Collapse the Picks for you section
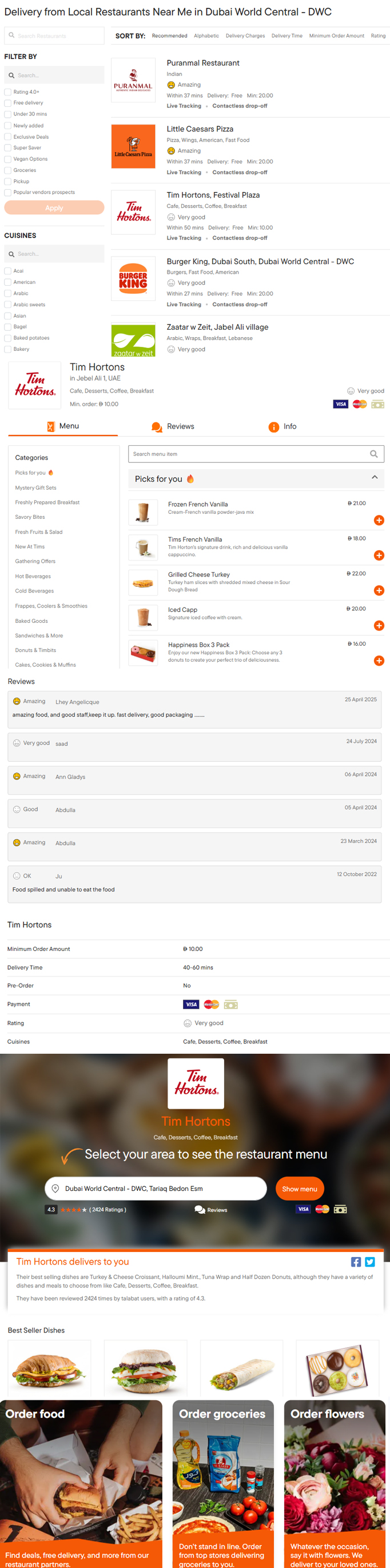390x1568 pixels. pos(374,478)
